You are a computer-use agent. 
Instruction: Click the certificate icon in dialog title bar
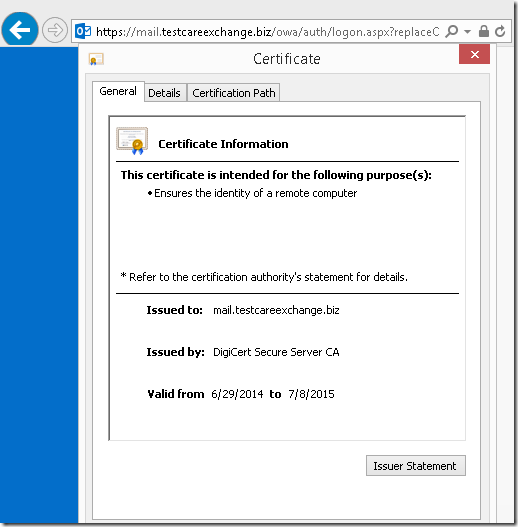coord(96,59)
